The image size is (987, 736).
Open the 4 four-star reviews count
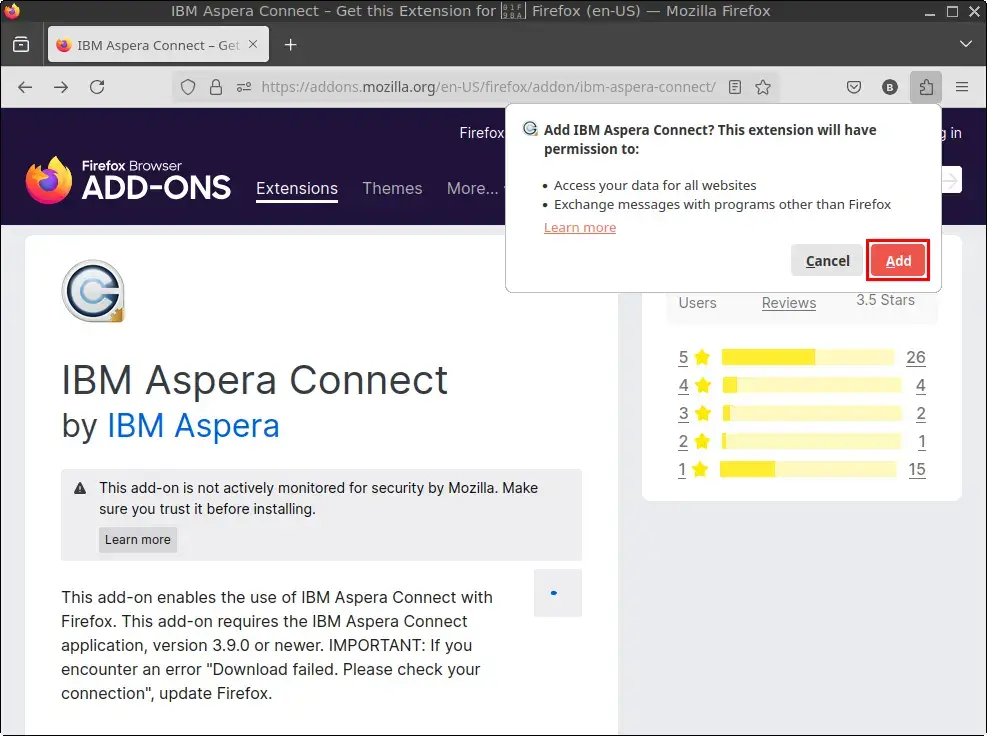[920, 385]
